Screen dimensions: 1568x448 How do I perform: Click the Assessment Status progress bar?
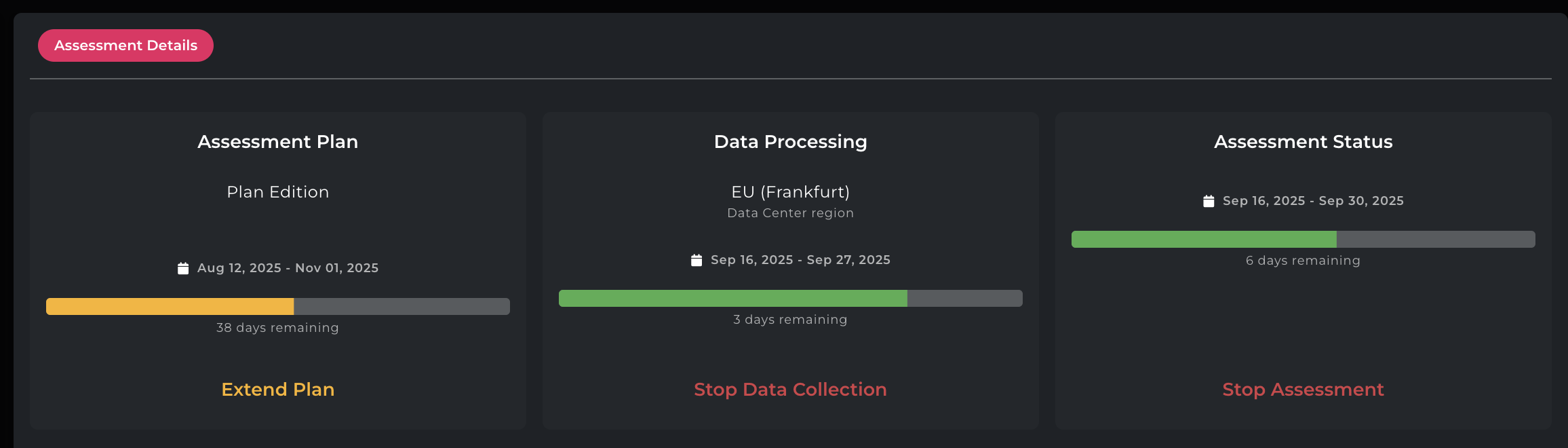click(x=1303, y=239)
